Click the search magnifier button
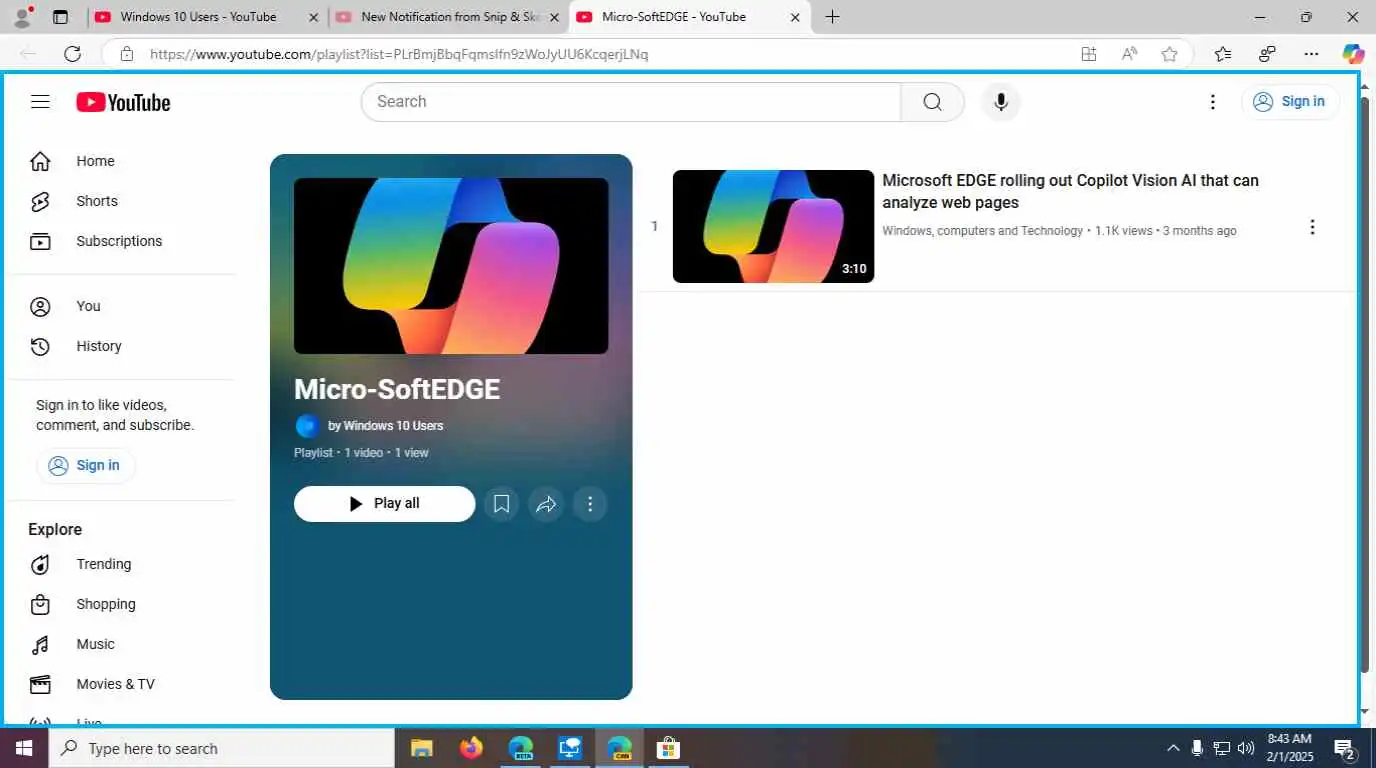Screen dimensions: 1376x768 coord(932,102)
